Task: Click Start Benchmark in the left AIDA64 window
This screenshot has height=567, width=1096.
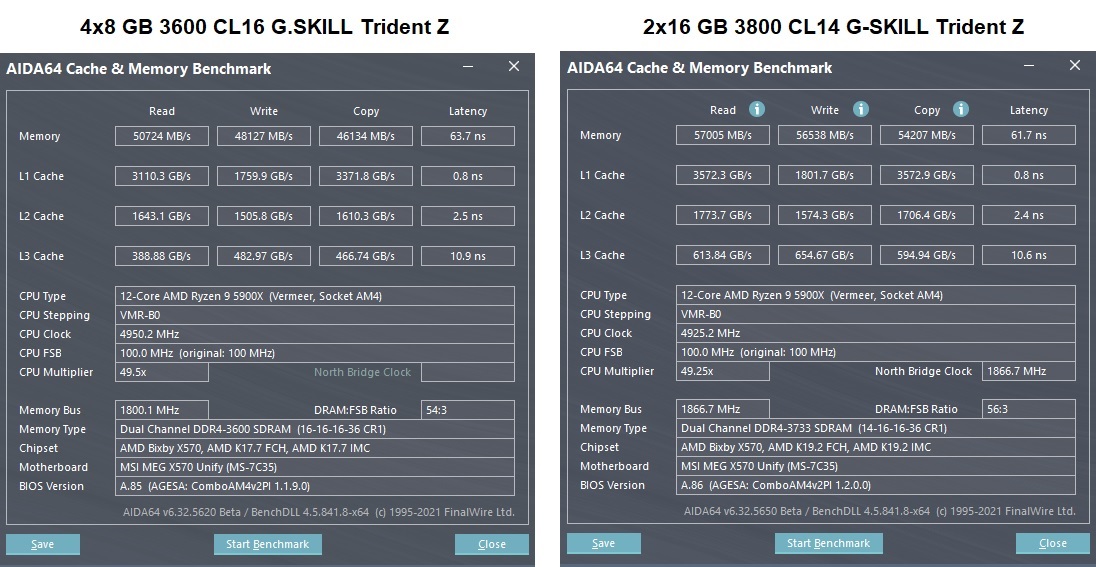Action: (x=268, y=544)
